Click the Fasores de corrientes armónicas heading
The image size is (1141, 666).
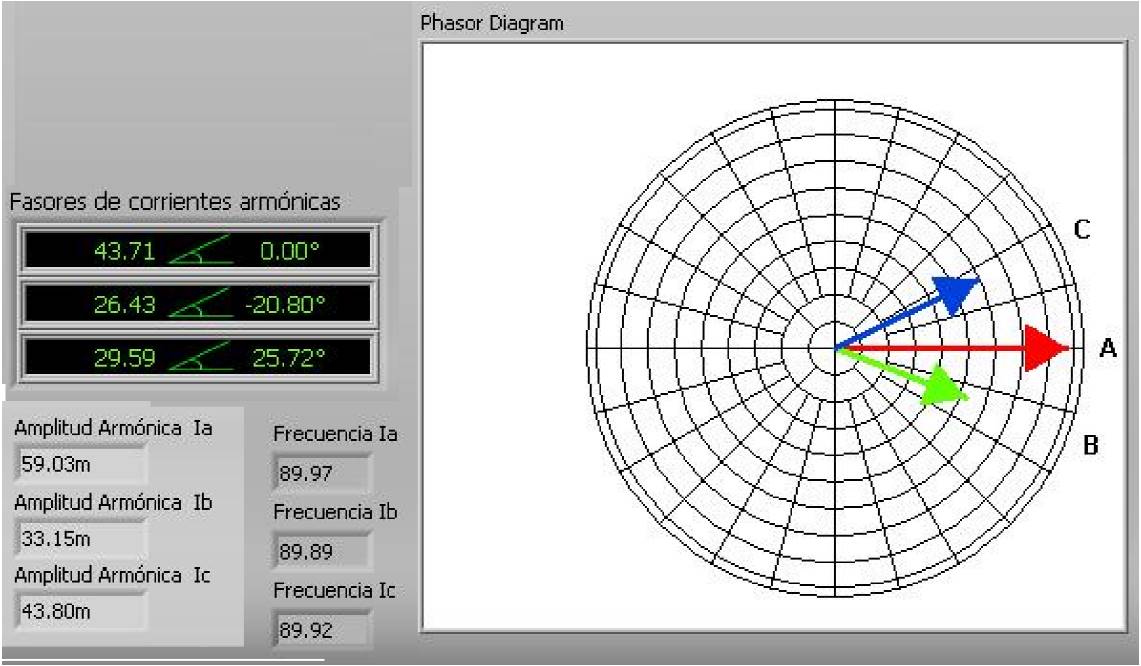[x=175, y=201]
